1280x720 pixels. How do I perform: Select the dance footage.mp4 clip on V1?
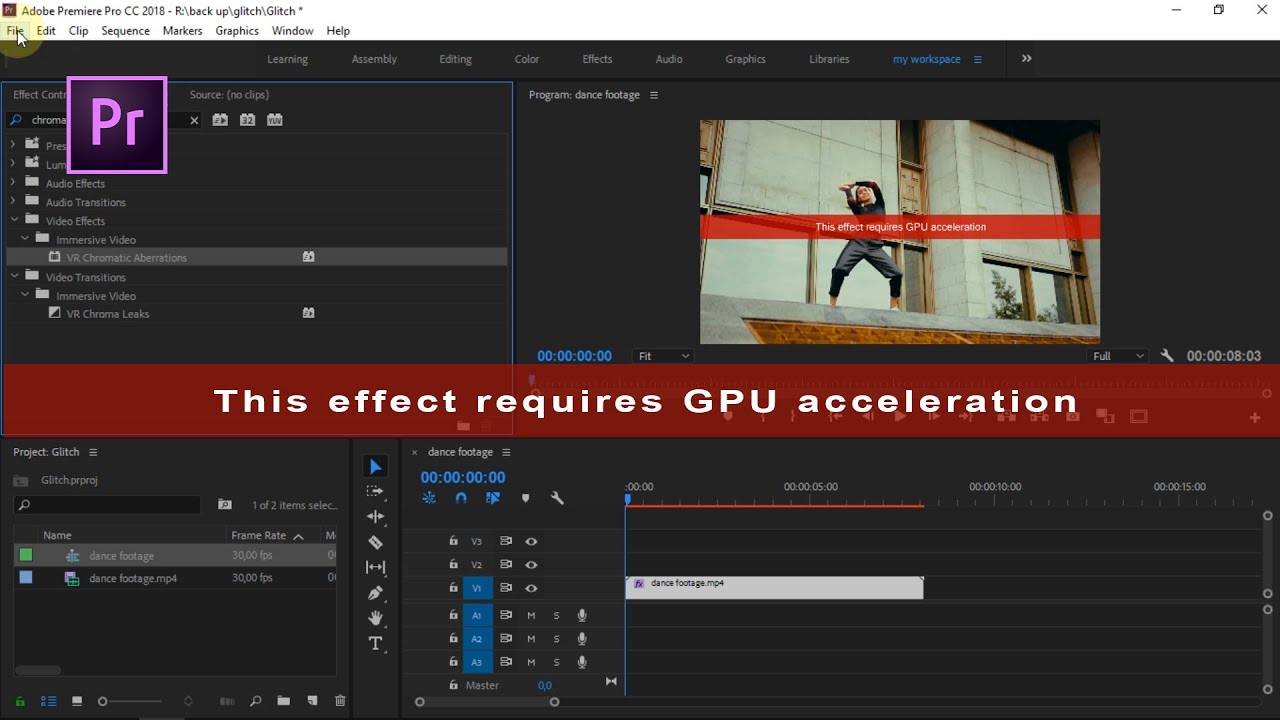click(774, 588)
